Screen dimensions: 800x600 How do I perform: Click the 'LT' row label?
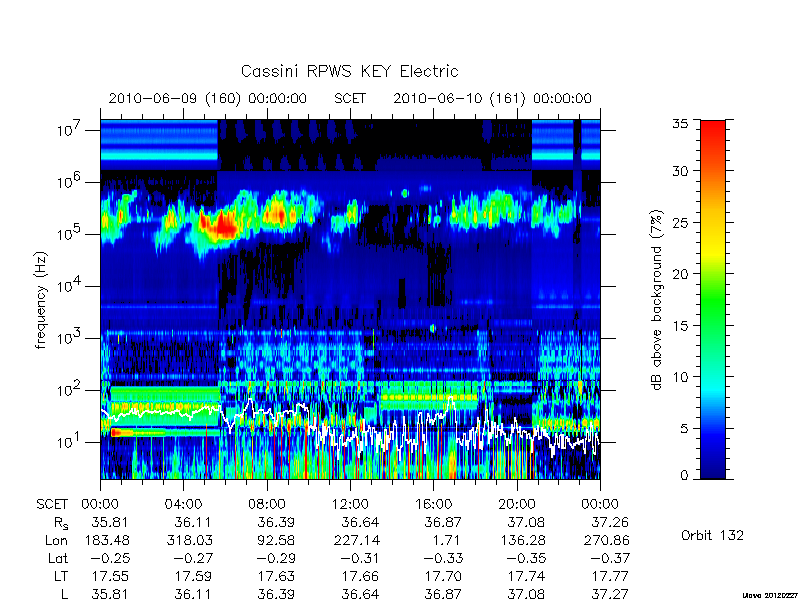click(61, 576)
